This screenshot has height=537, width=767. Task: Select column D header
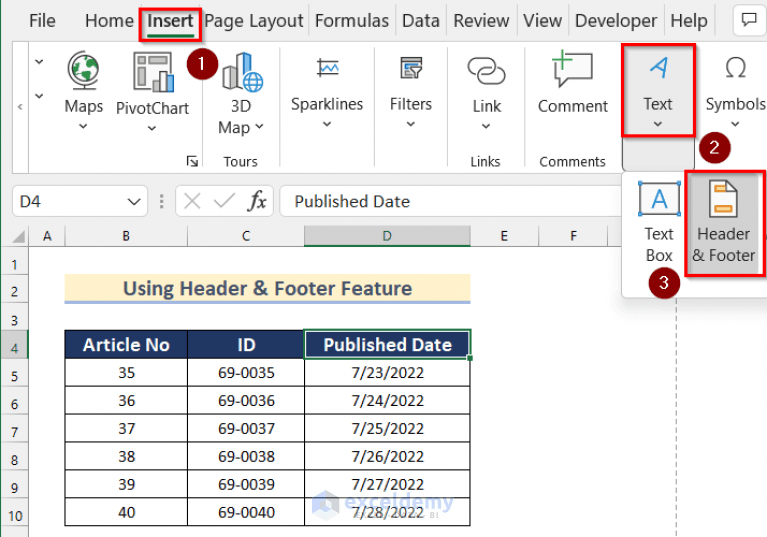click(x=387, y=236)
